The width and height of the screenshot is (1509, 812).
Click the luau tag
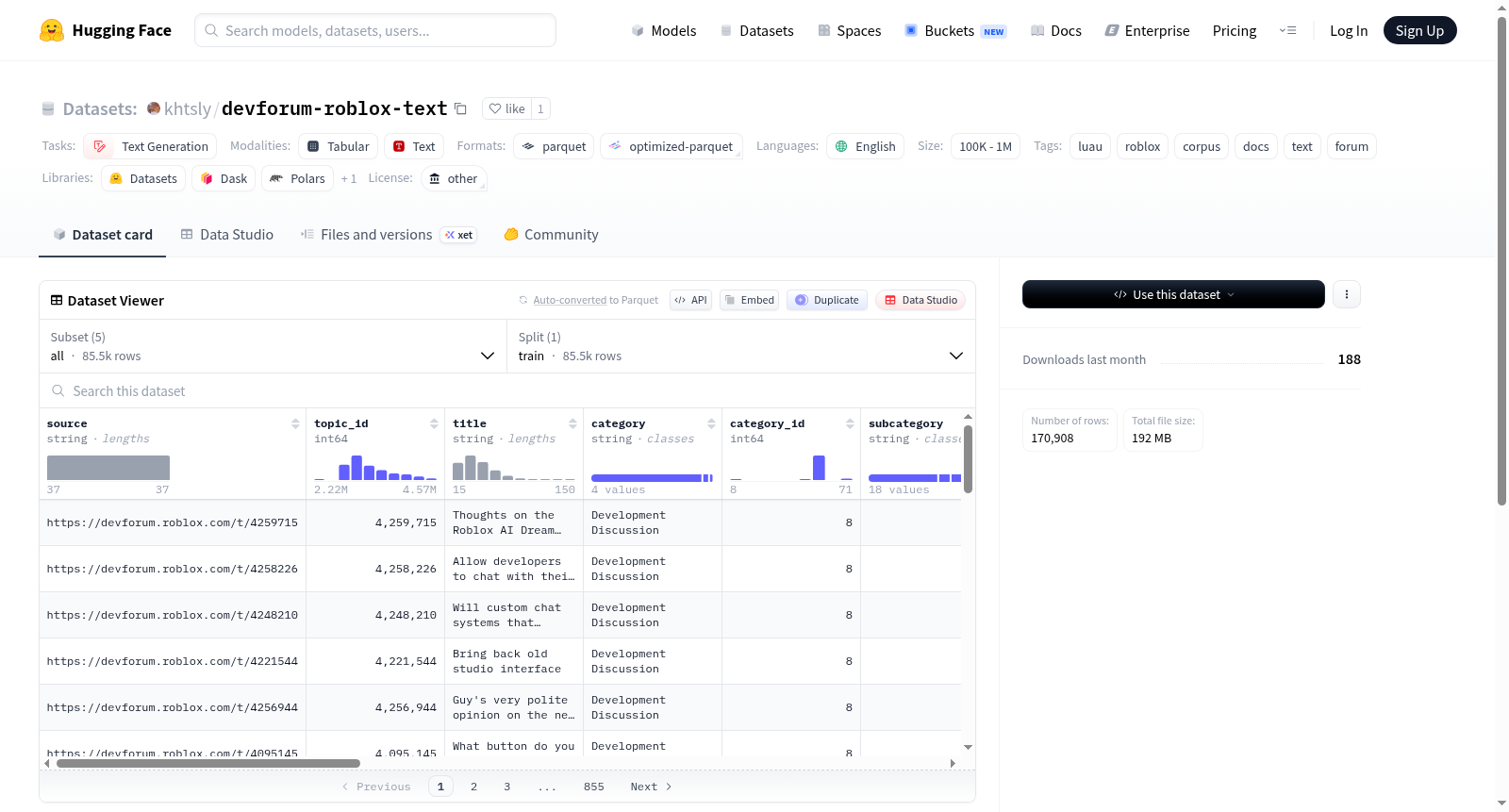tap(1090, 146)
